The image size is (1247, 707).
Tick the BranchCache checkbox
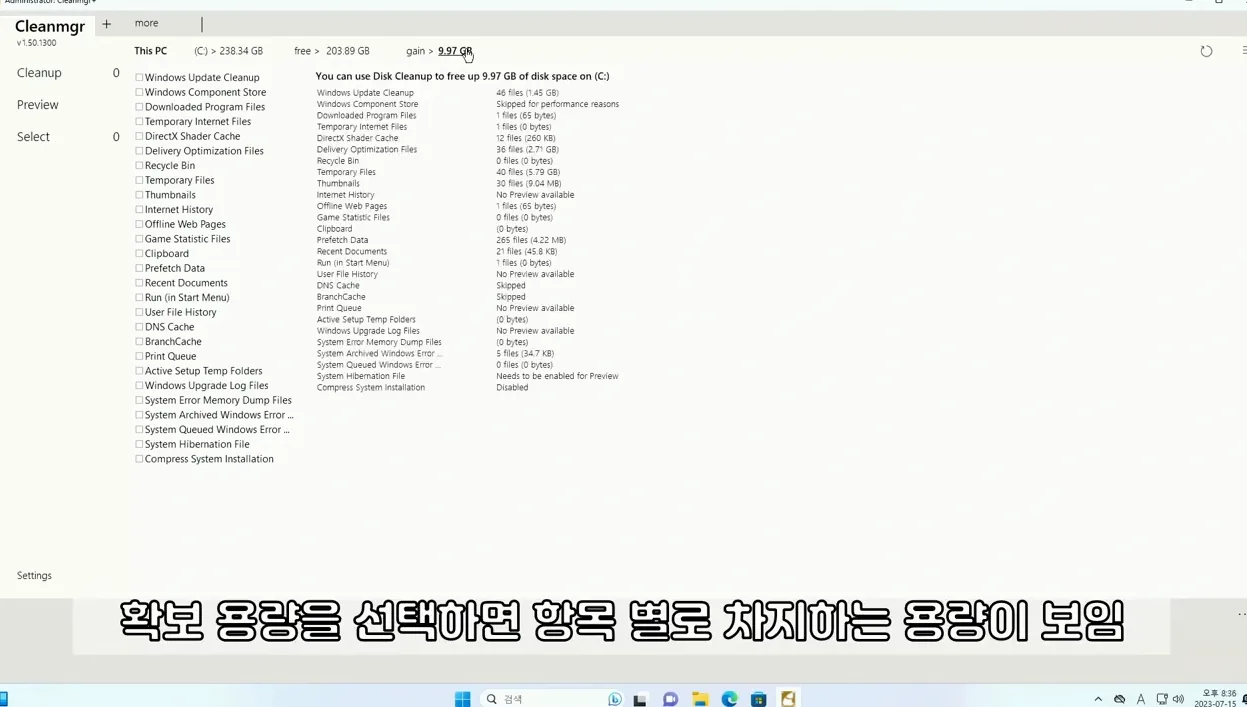tap(139, 341)
